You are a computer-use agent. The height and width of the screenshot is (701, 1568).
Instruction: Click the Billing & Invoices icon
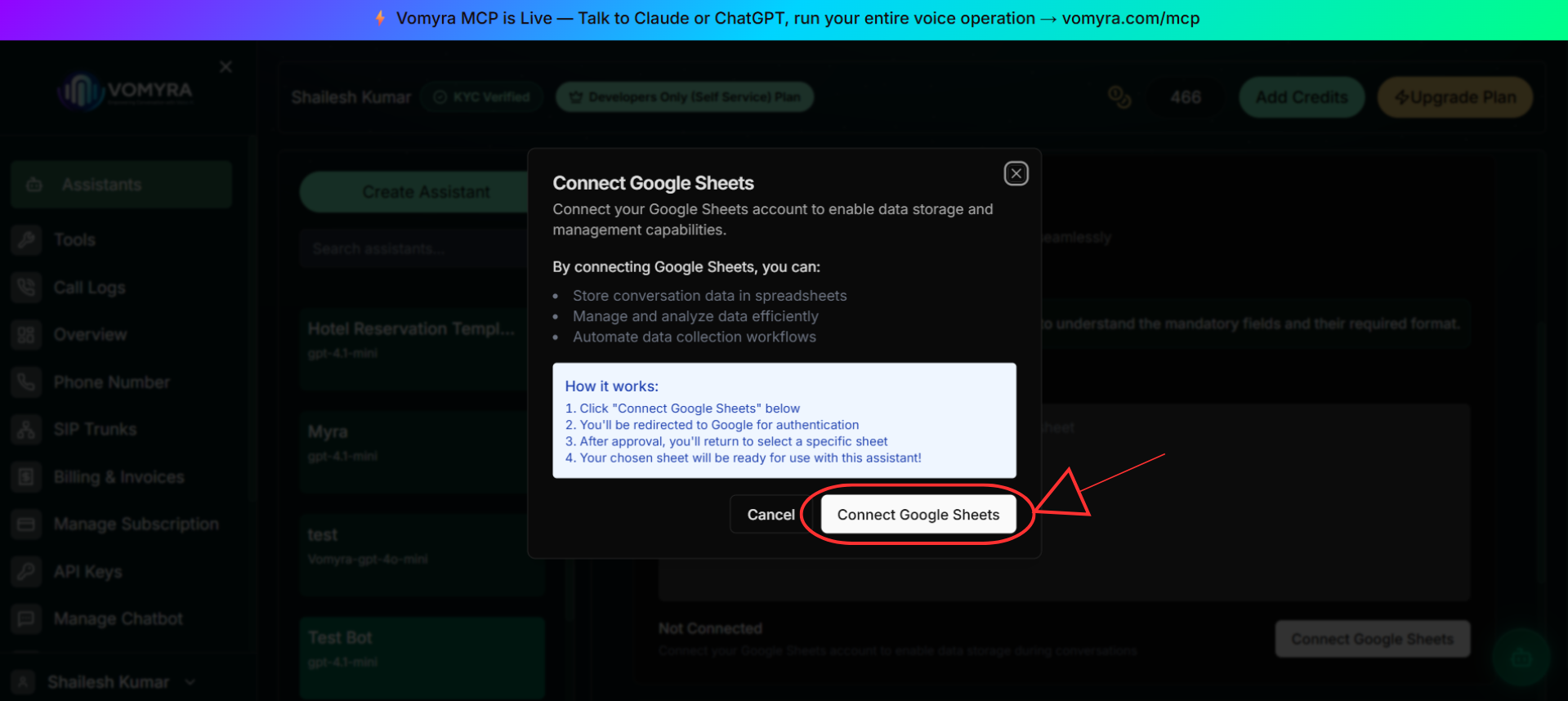(26, 477)
